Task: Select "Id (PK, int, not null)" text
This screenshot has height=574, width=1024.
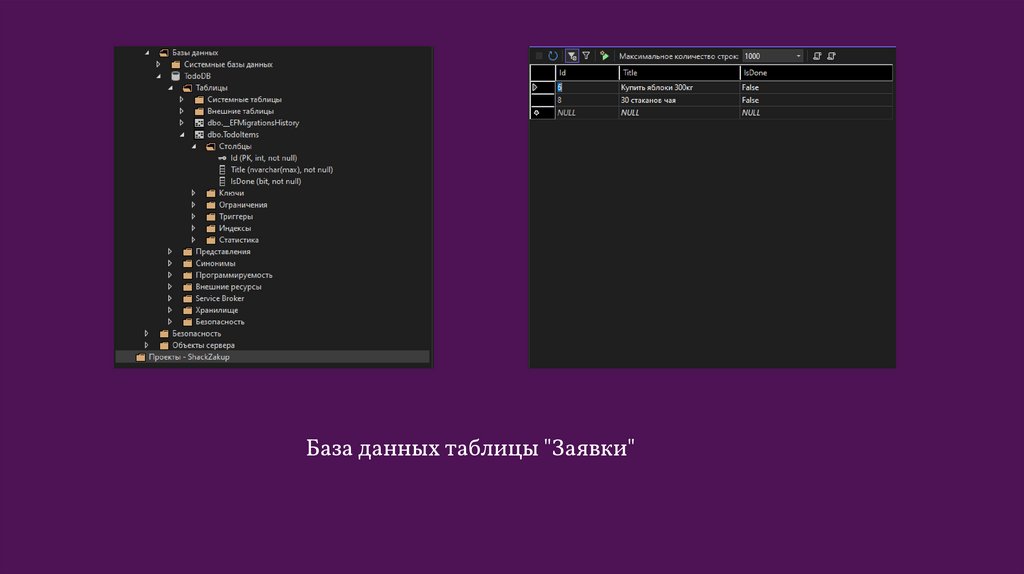Action: [x=264, y=158]
